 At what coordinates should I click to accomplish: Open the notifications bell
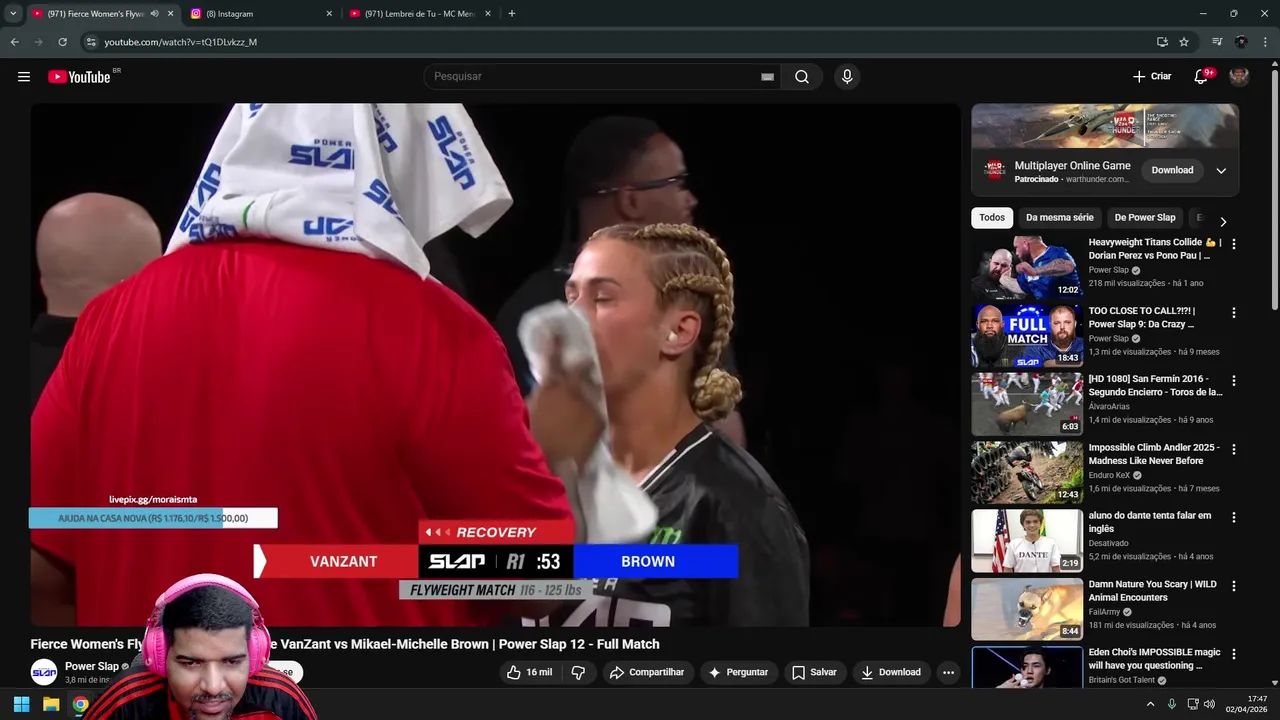[1201, 77]
